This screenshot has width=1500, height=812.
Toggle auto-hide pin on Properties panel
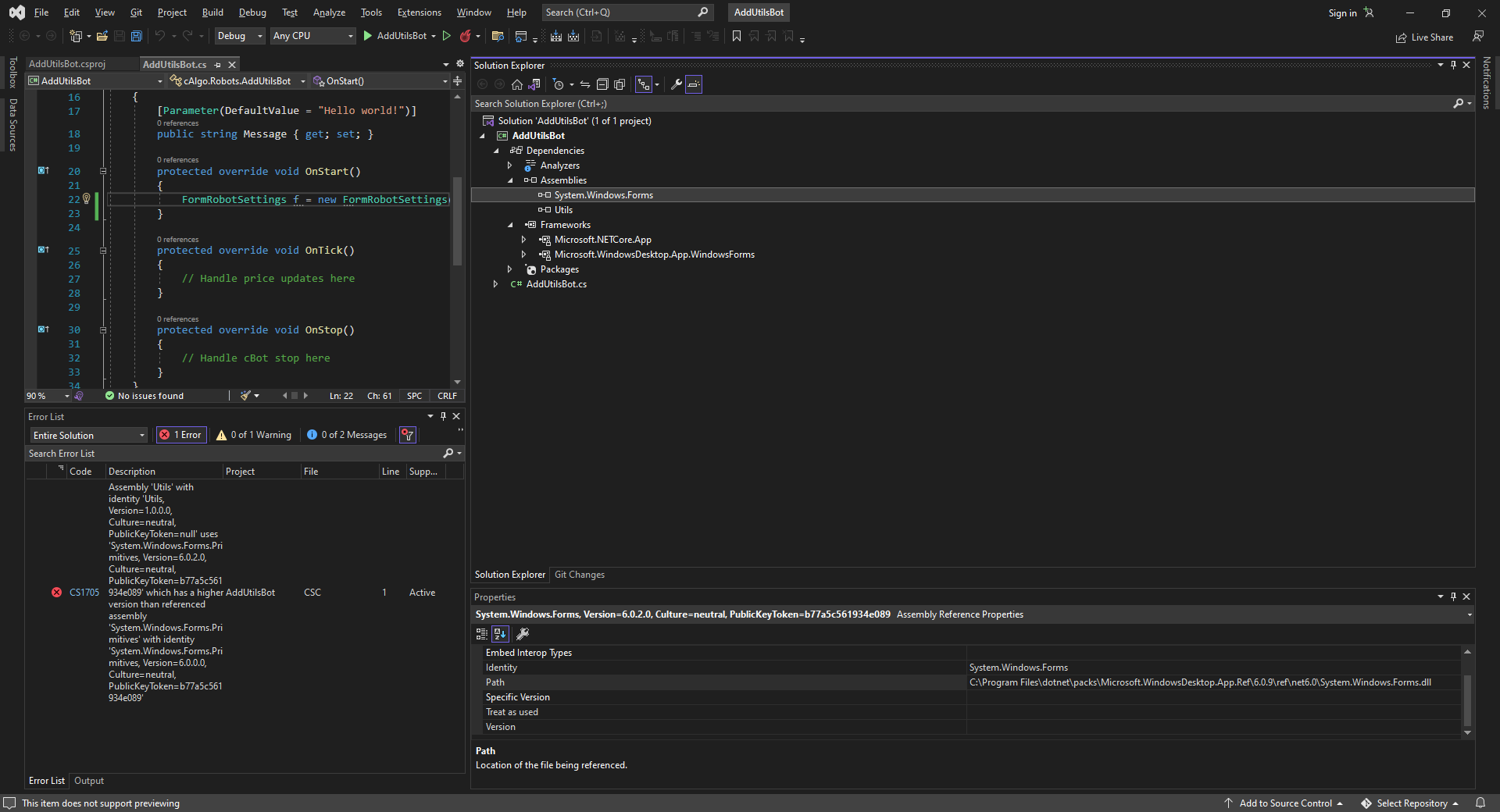pos(1453,597)
